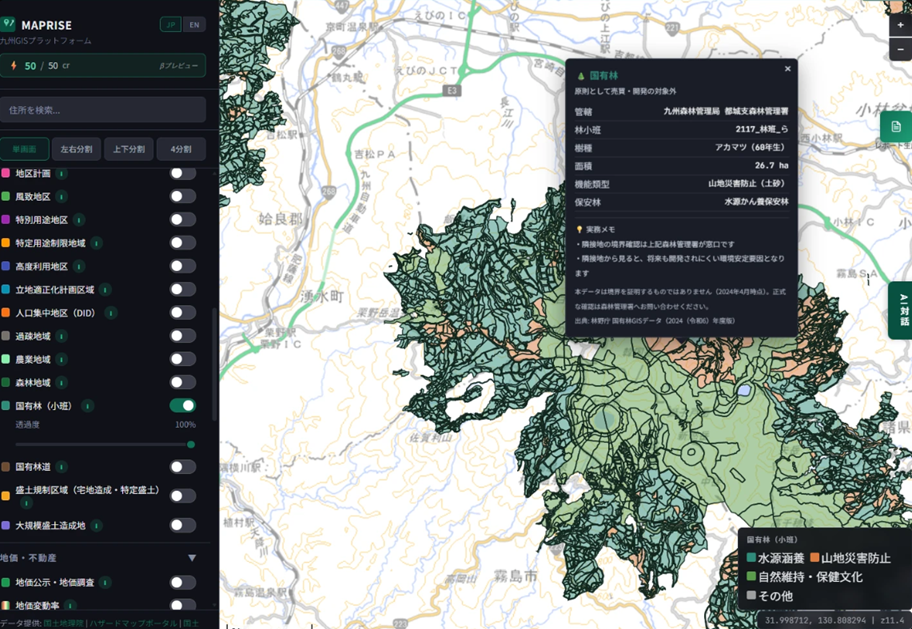
Task: Click the 2117_林班_ら value in popup
Action: (x=762, y=129)
